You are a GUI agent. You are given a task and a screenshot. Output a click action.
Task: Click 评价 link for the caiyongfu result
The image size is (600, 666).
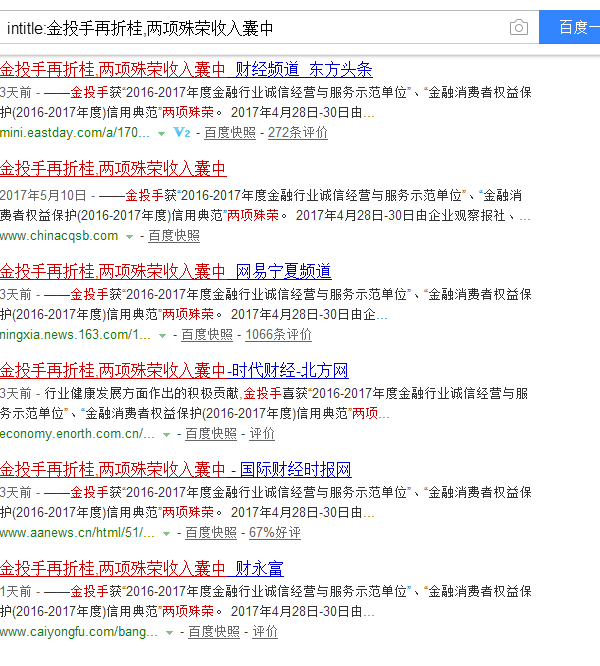click(x=265, y=632)
